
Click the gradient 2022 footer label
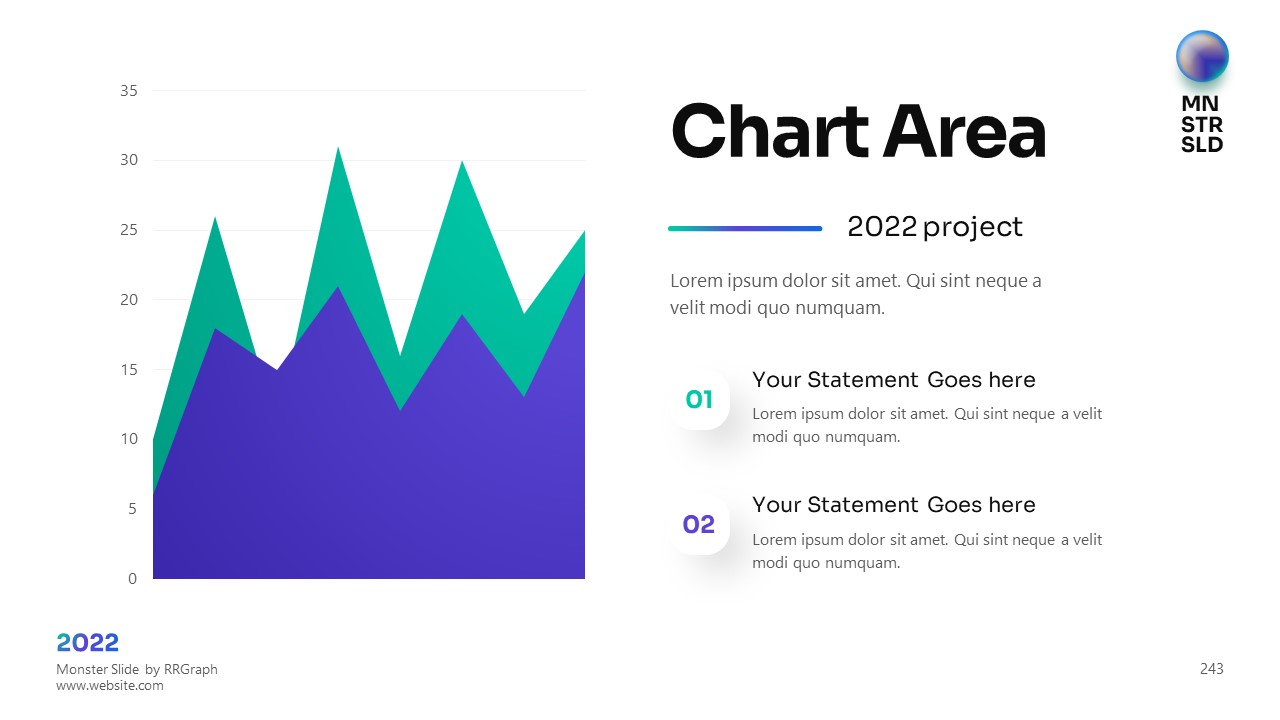(x=88, y=643)
